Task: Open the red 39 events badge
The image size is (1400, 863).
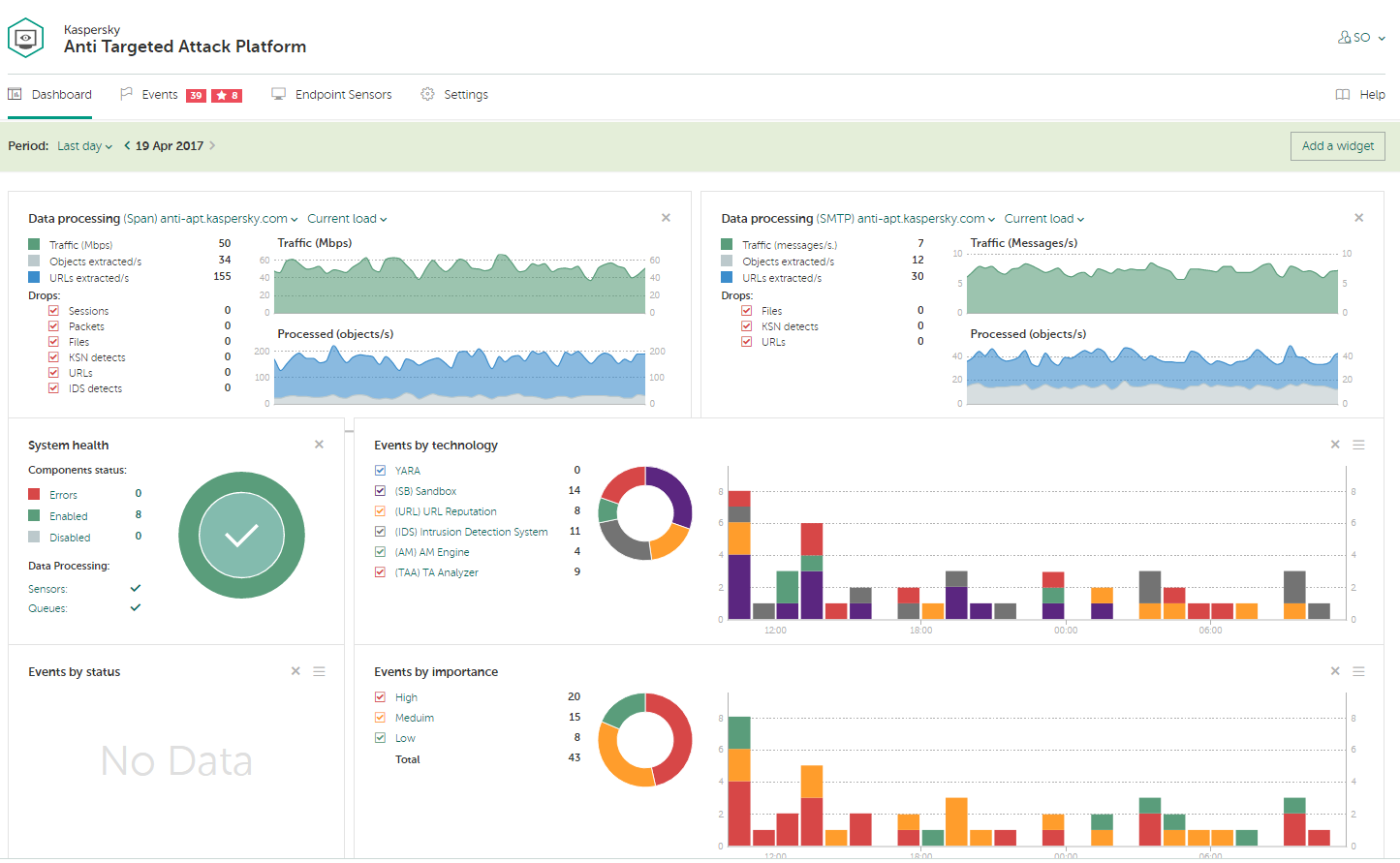Action: (x=196, y=95)
